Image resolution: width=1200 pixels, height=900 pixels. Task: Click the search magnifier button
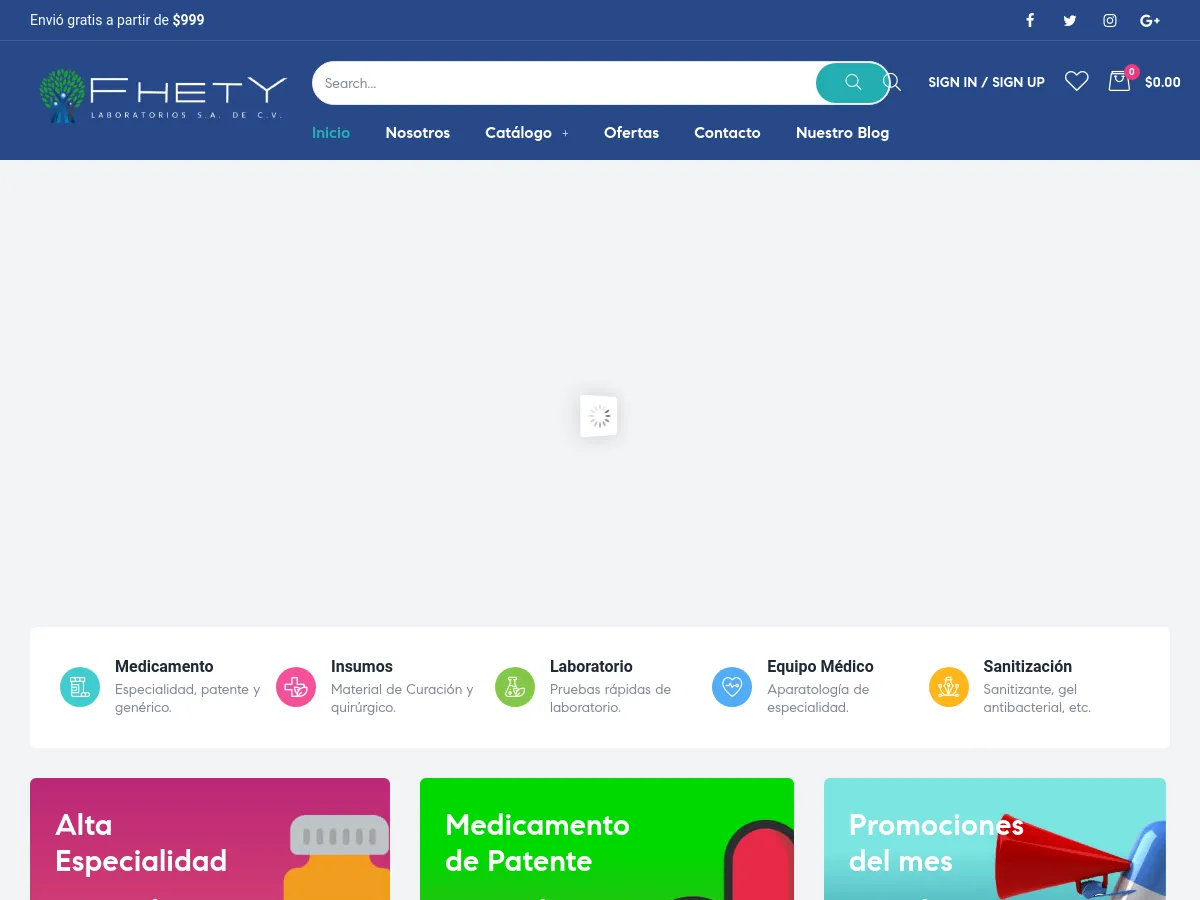tap(851, 83)
